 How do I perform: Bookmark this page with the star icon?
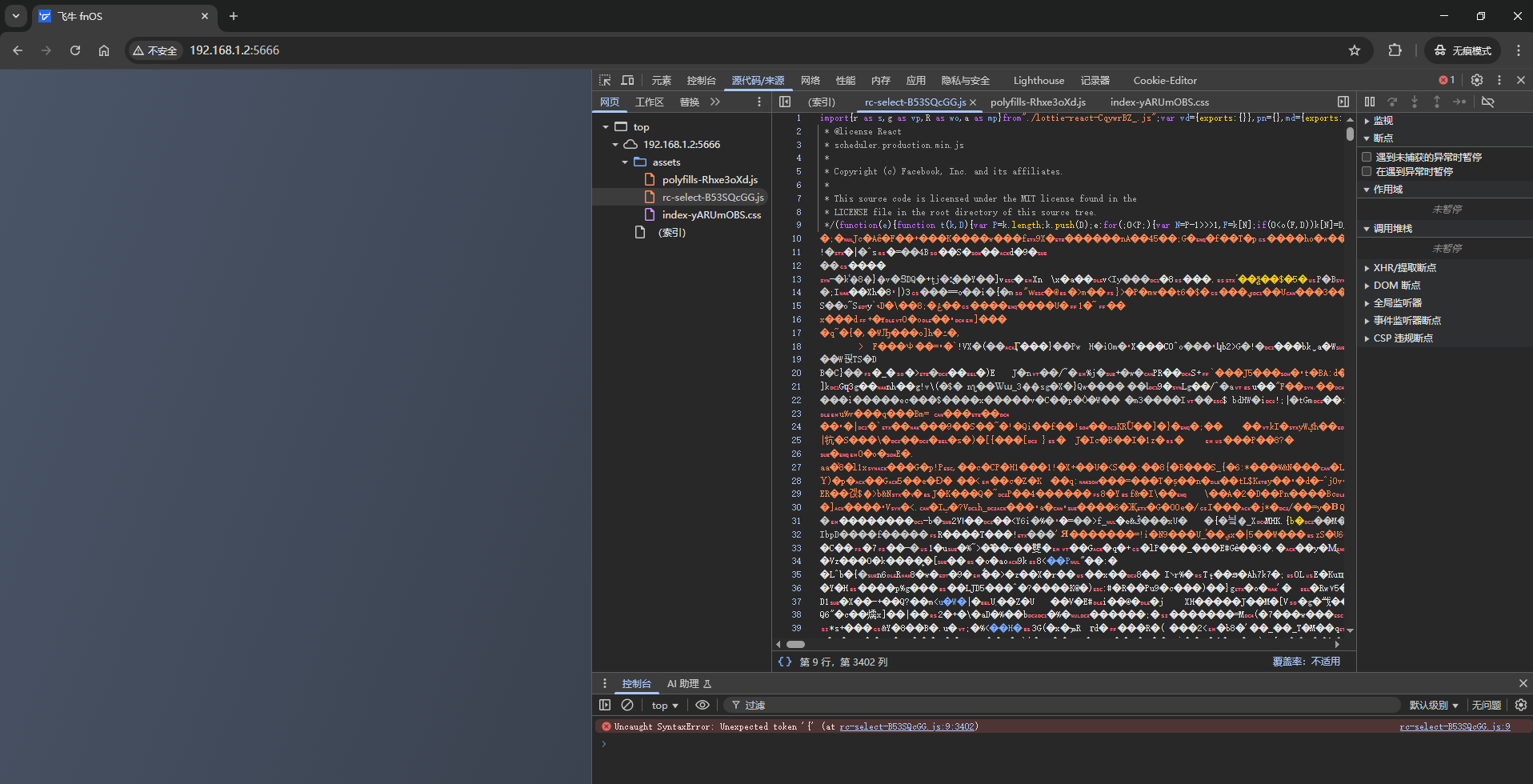point(1355,50)
